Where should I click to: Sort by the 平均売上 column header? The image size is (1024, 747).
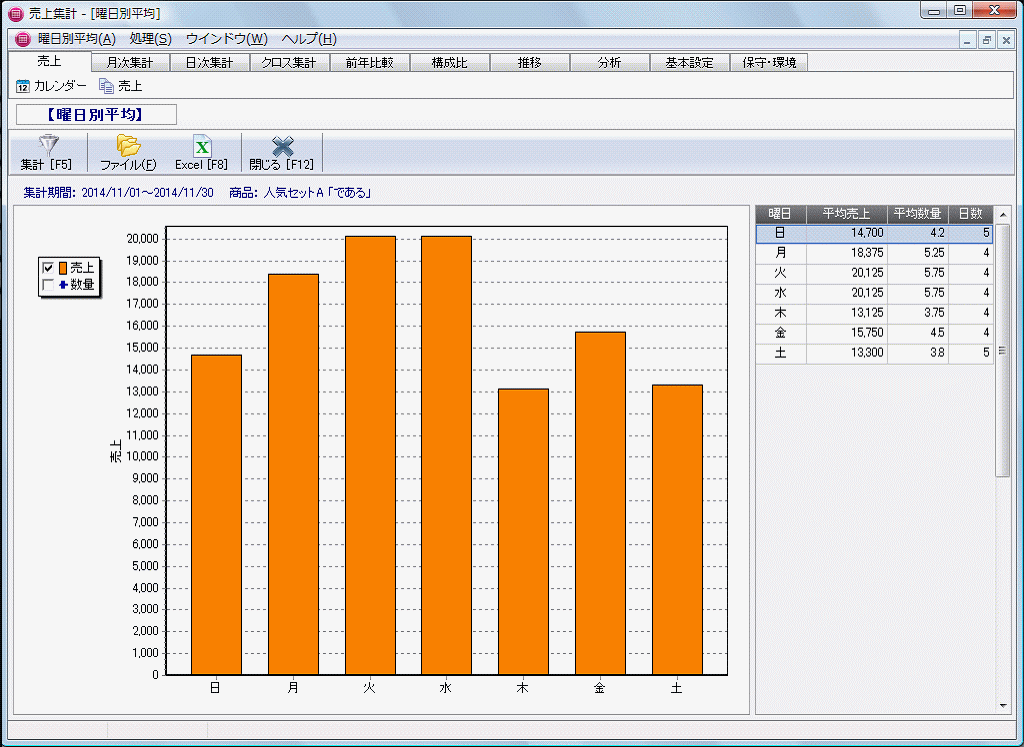[846, 214]
